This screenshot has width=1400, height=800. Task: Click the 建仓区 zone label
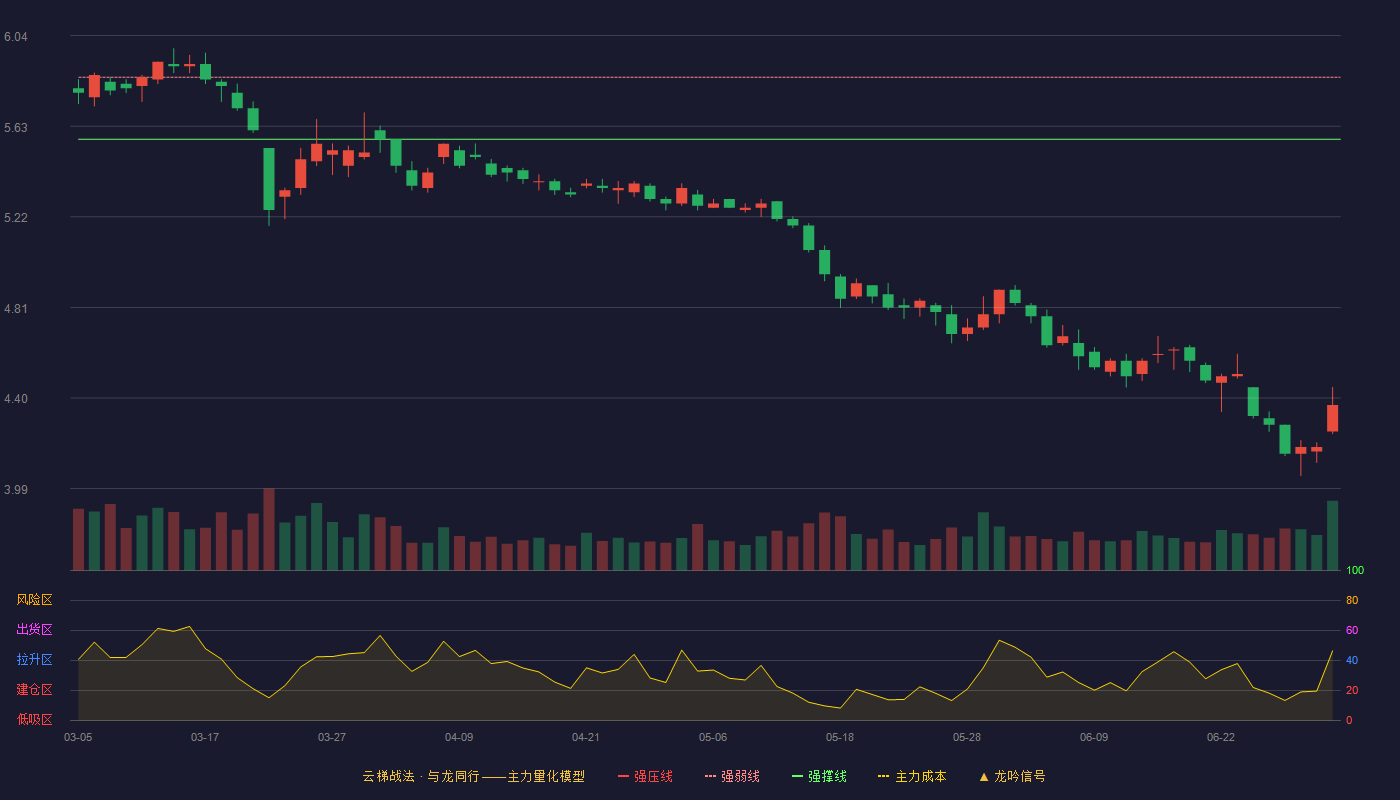click(34, 690)
